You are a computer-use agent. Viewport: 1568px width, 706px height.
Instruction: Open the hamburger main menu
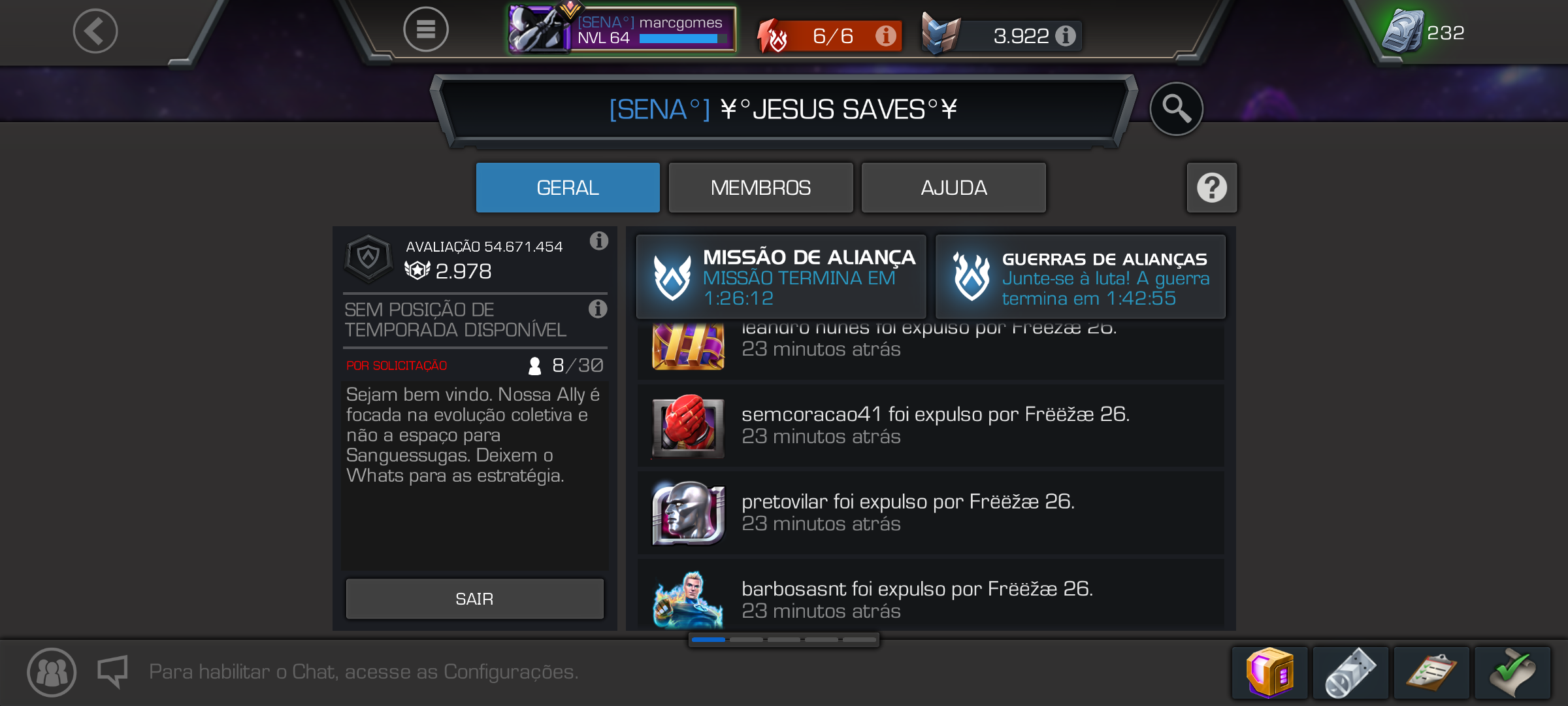[426, 29]
